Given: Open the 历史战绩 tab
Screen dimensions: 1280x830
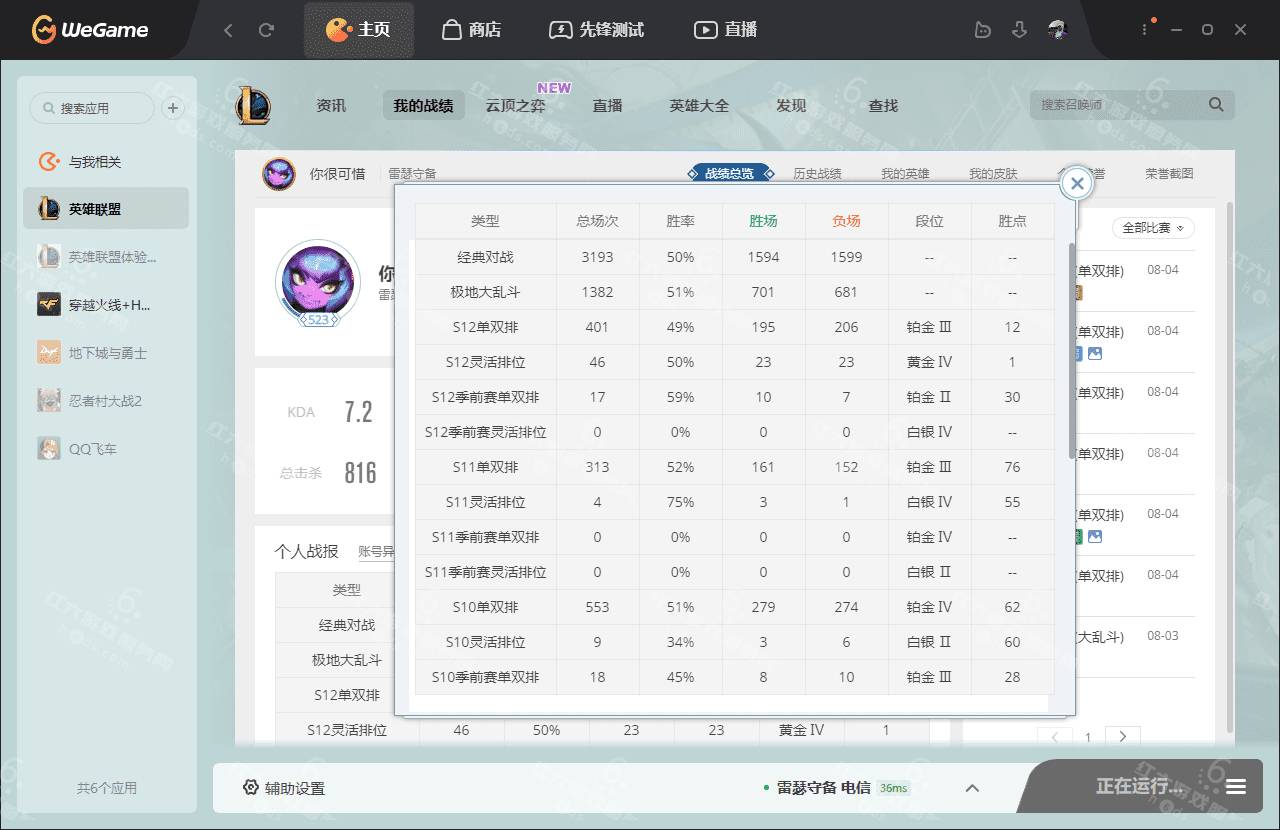Looking at the screenshot, I should coord(817,173).
